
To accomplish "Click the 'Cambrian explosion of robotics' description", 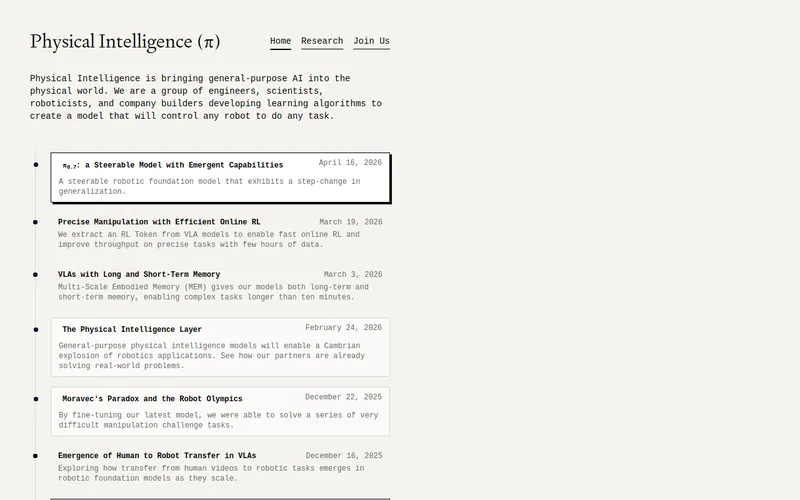I will tap(211, 356).
